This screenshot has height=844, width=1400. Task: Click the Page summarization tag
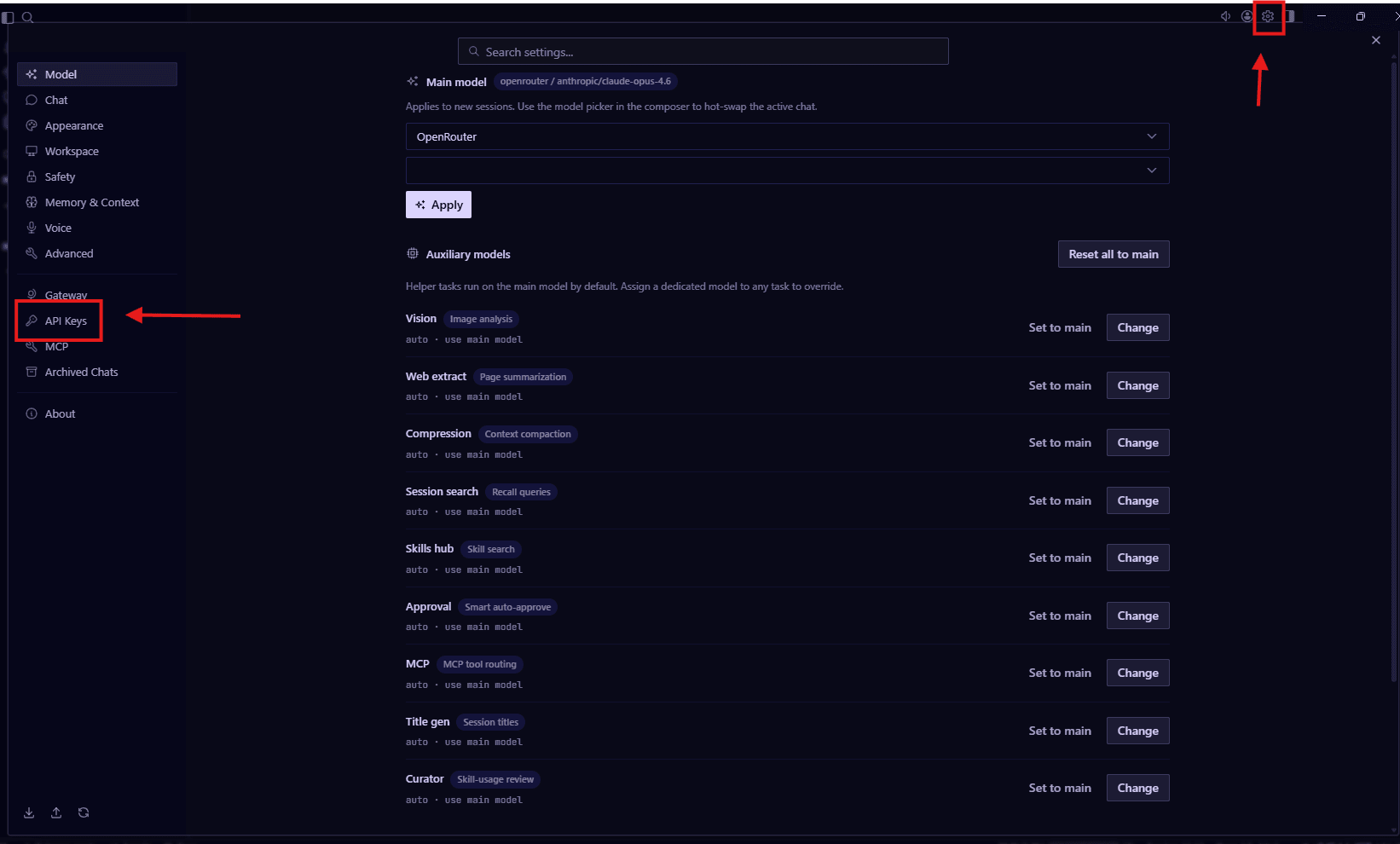(523, 377)
